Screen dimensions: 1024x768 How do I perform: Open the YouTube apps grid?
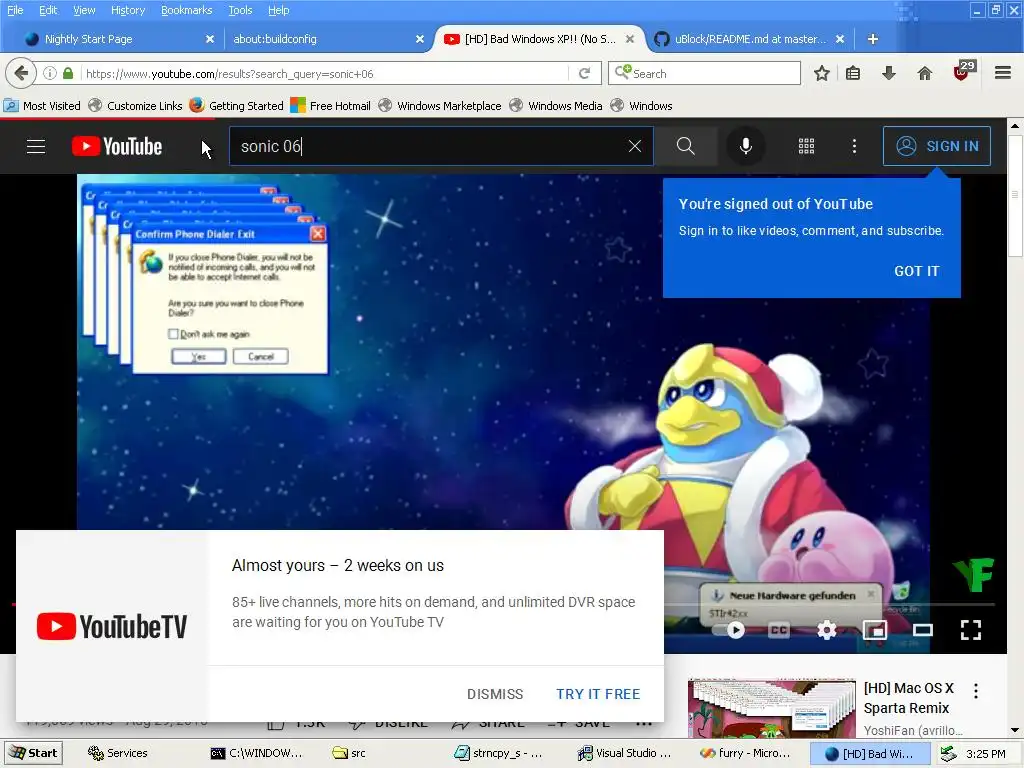point(807,146)
